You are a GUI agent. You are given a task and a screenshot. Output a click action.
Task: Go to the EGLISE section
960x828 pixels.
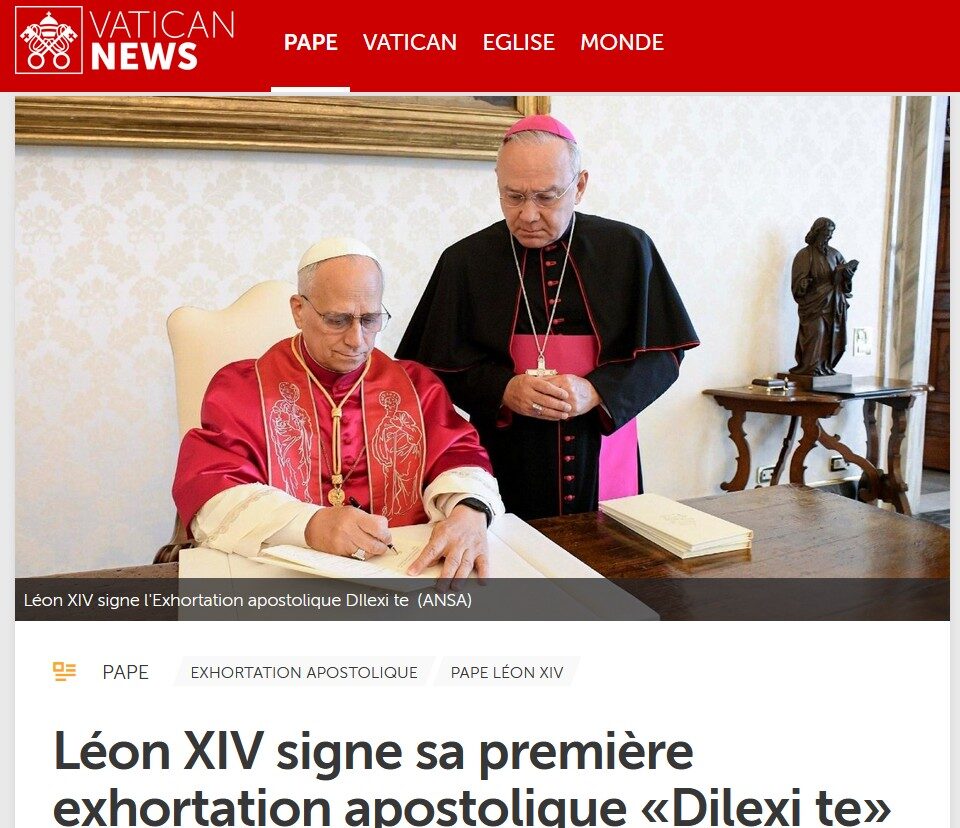pyautogui.click(x=519, y=42)
